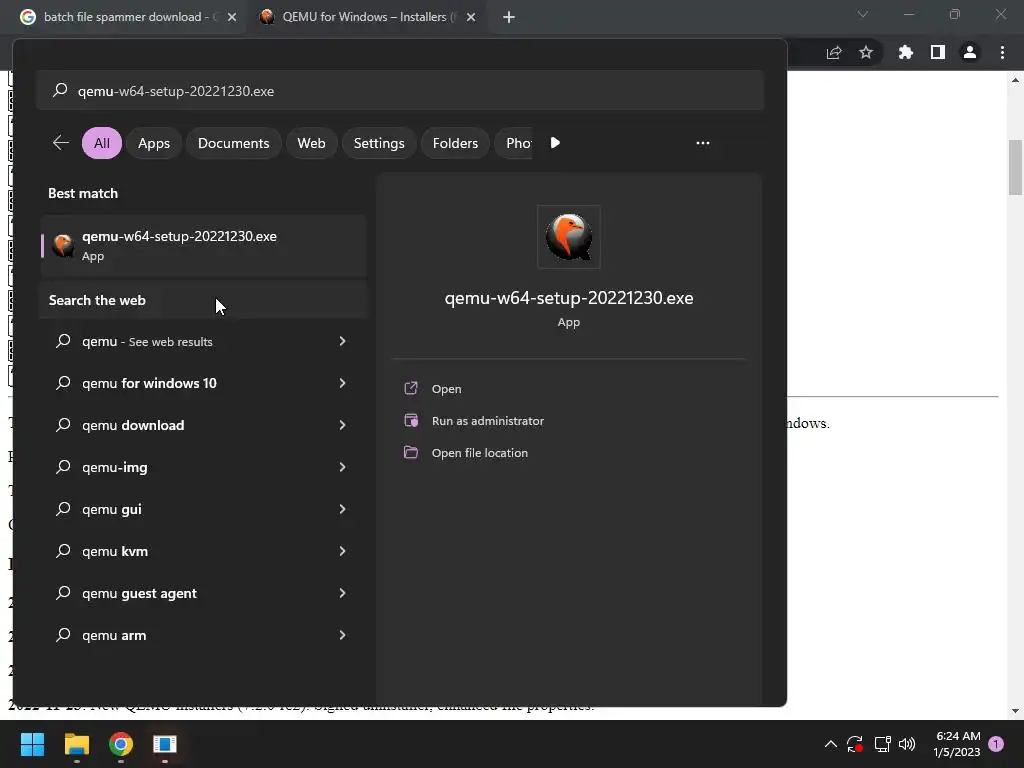
Task: Expand the 'qemu guest agent' chevron
Action: tap(342, 593)
